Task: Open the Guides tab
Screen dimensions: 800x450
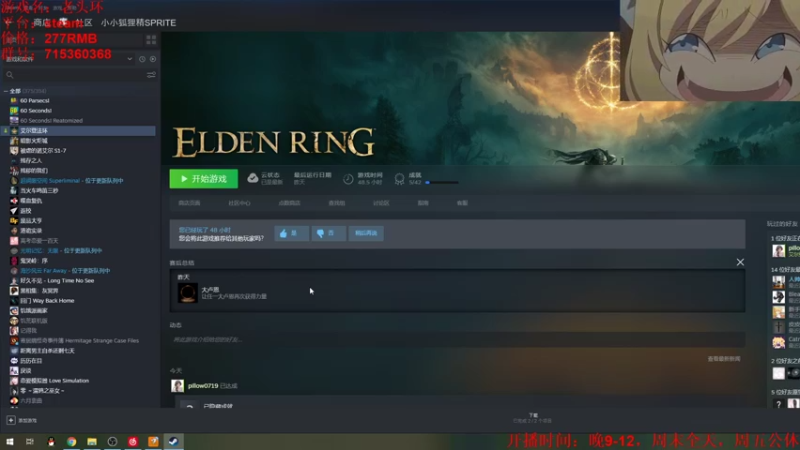Action: point(423,203)
